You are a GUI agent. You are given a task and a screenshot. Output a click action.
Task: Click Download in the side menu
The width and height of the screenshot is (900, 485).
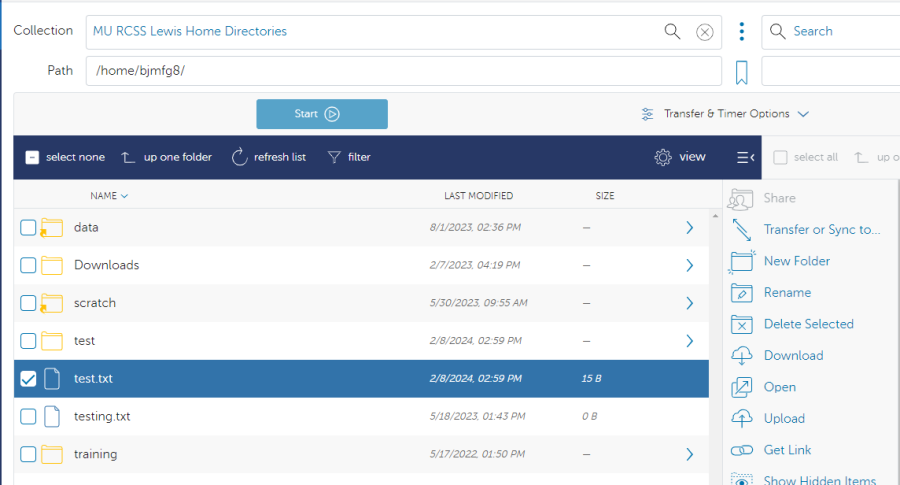point(793,355)
